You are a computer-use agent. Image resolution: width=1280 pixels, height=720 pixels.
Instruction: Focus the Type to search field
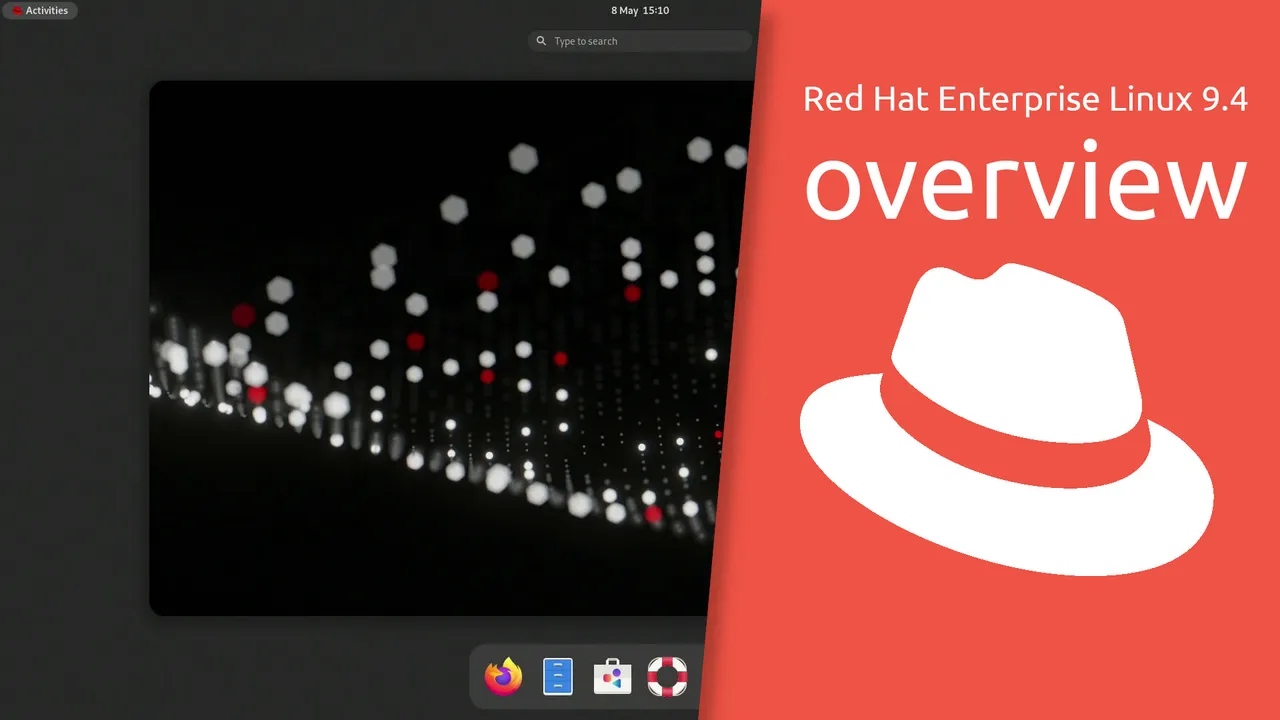(640, 41)
